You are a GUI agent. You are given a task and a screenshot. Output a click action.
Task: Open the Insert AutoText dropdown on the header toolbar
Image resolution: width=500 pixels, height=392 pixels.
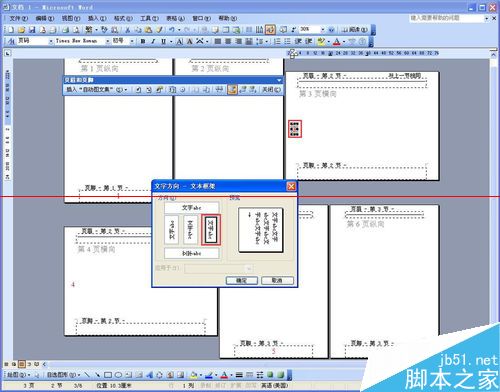pyautogui.click(x=97, y=89)
